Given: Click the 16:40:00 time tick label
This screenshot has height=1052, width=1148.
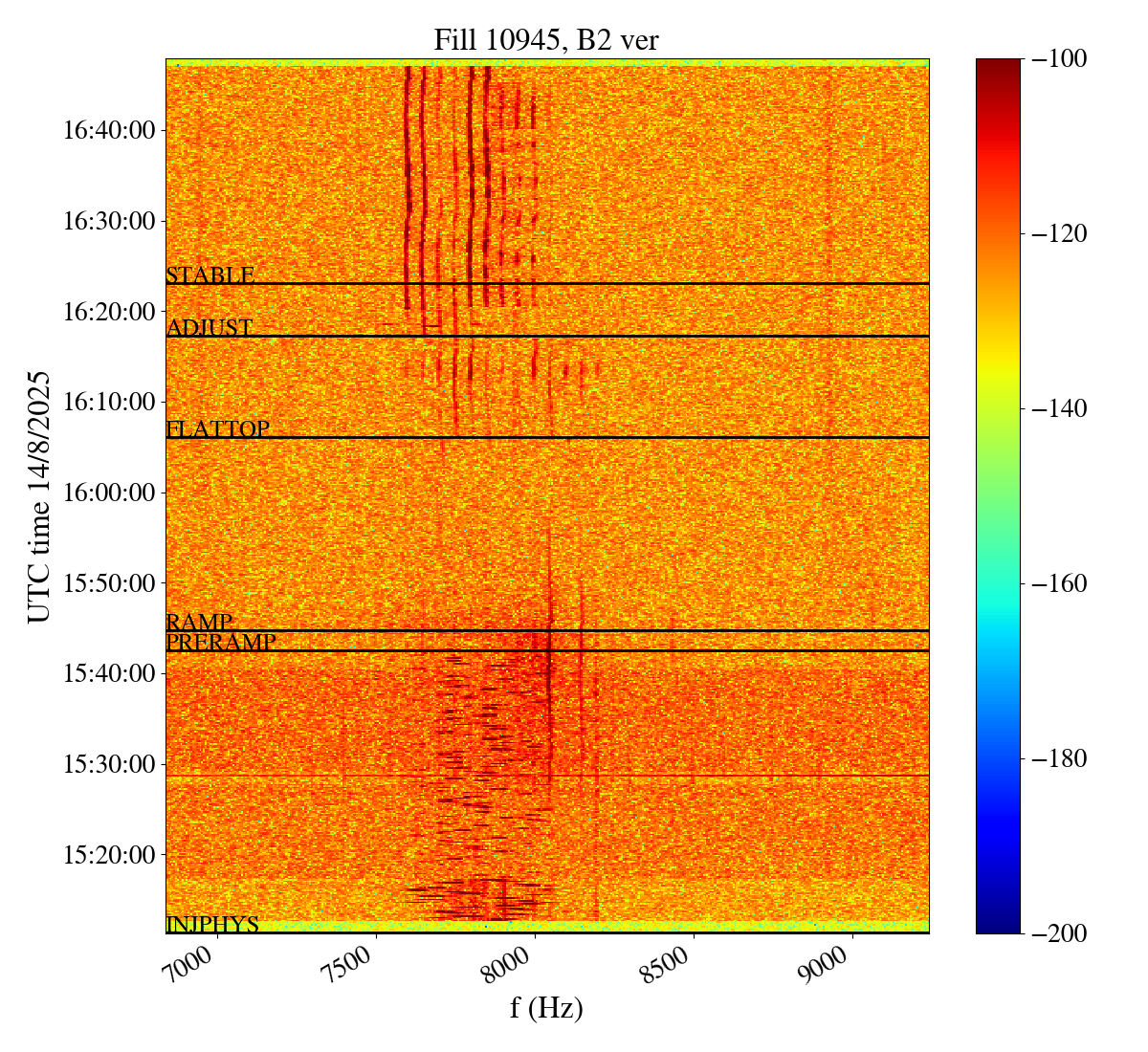Looking at the screenshot, I should (109, 130).
